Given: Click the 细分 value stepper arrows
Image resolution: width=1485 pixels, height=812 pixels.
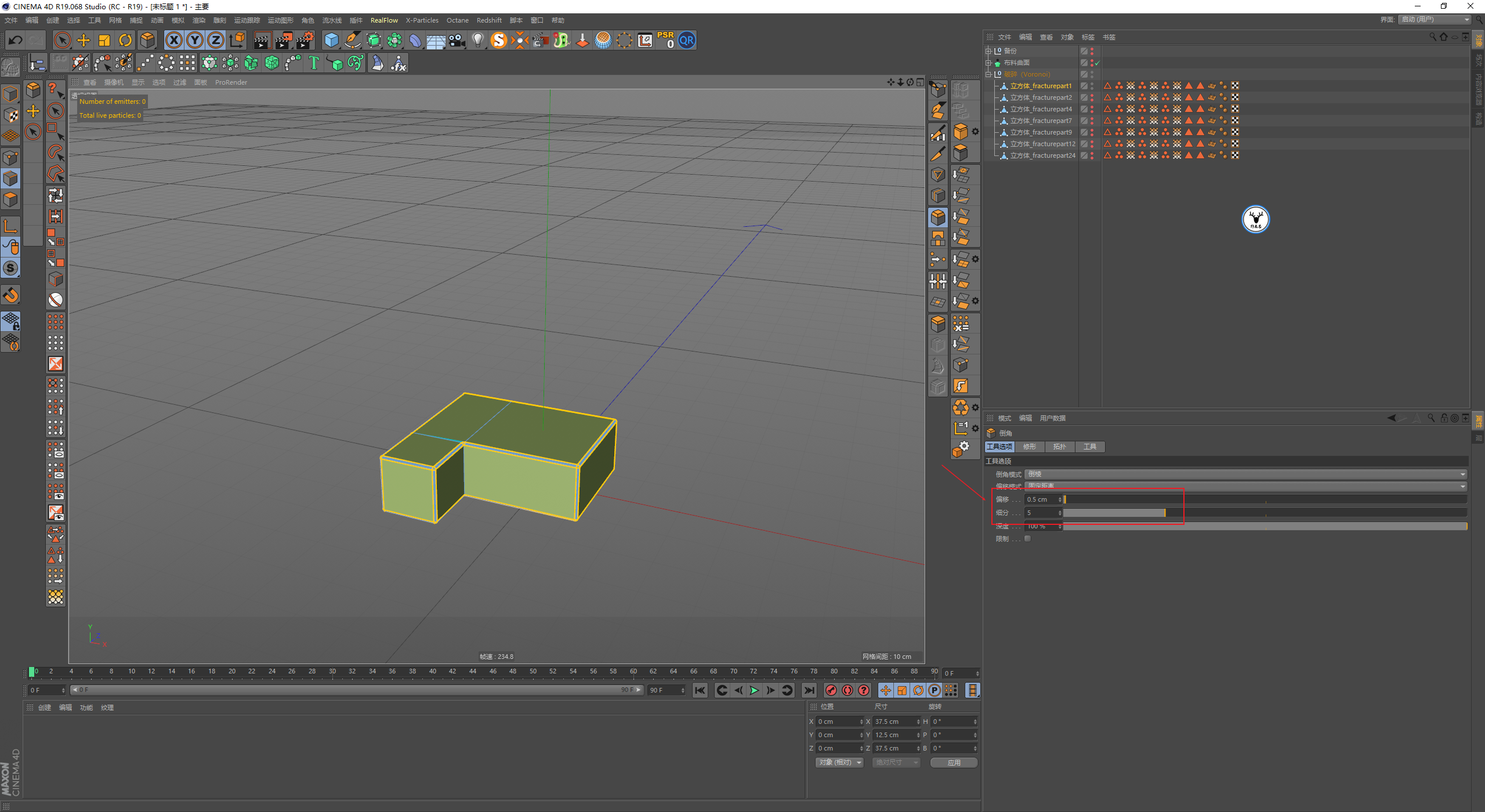Looking at the screenshot, I should click(x=1060, y=513).
